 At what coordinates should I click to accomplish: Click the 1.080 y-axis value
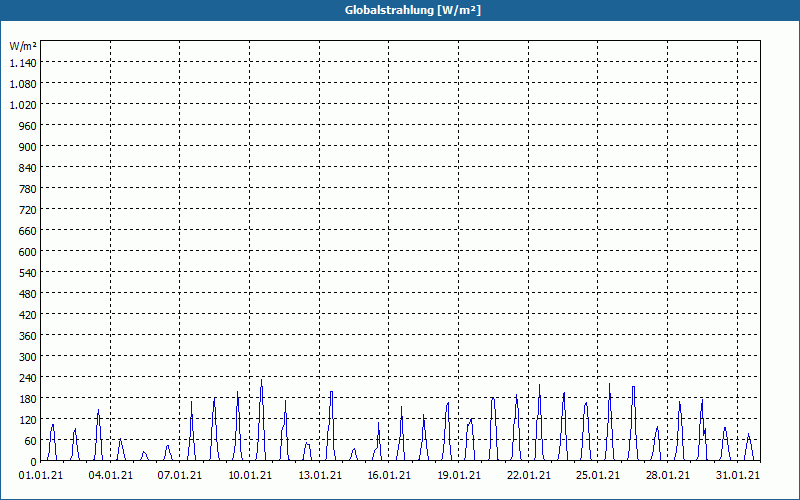coord(23,84)
